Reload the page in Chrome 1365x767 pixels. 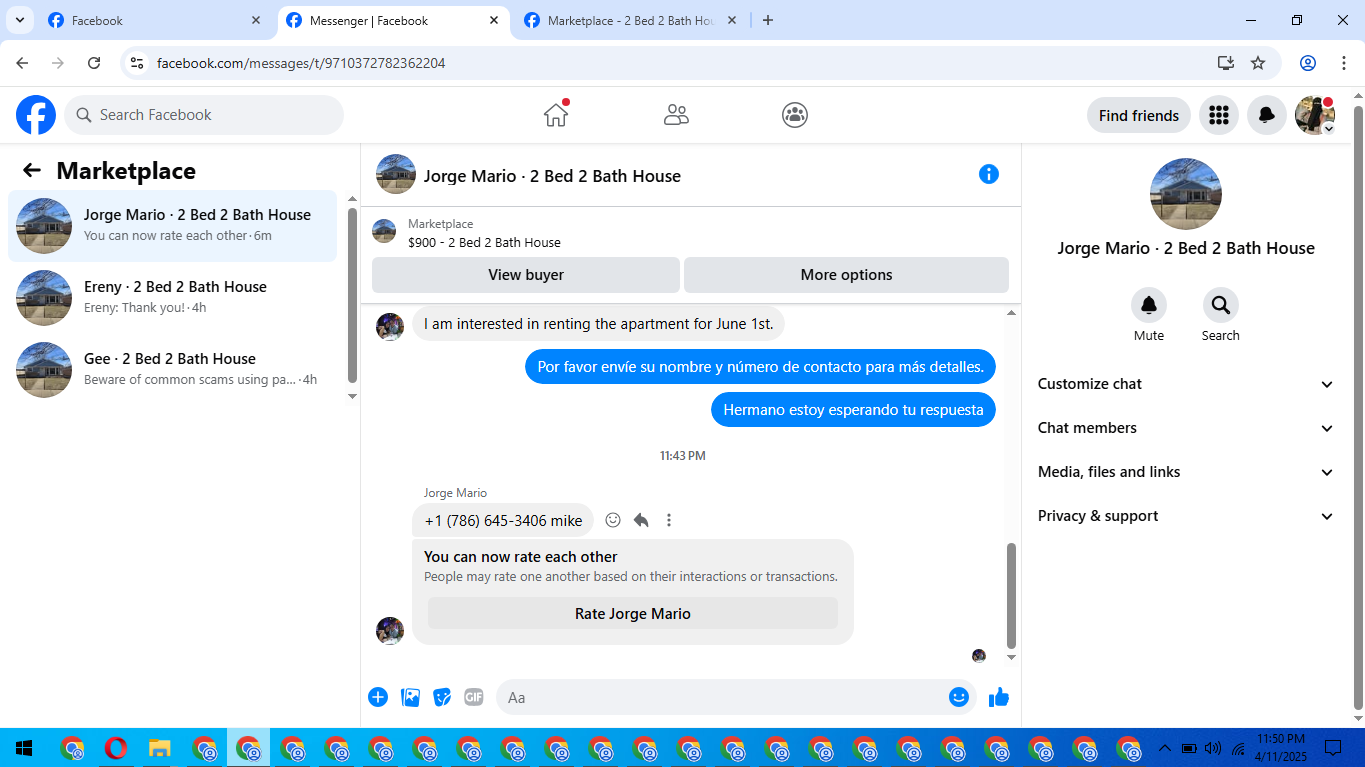pyautogui.click(x=94, y=63)
